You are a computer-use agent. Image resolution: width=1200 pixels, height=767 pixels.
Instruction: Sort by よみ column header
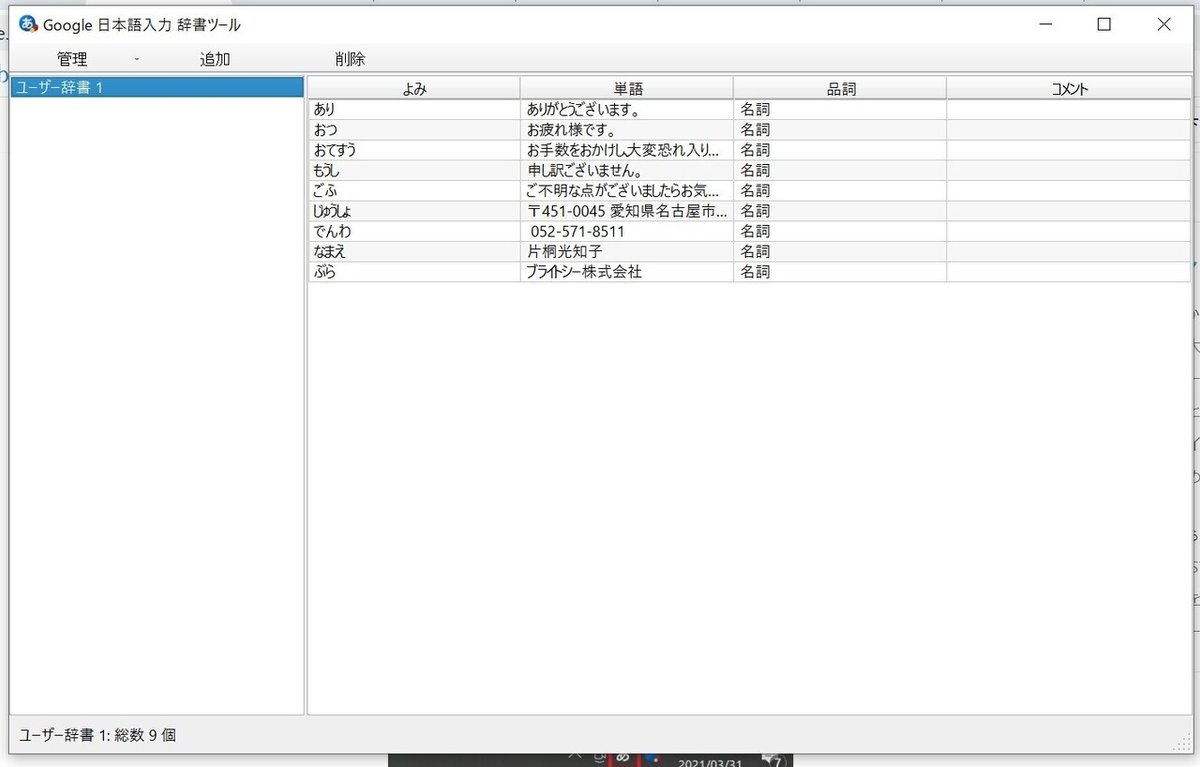[x=414, y=89]
